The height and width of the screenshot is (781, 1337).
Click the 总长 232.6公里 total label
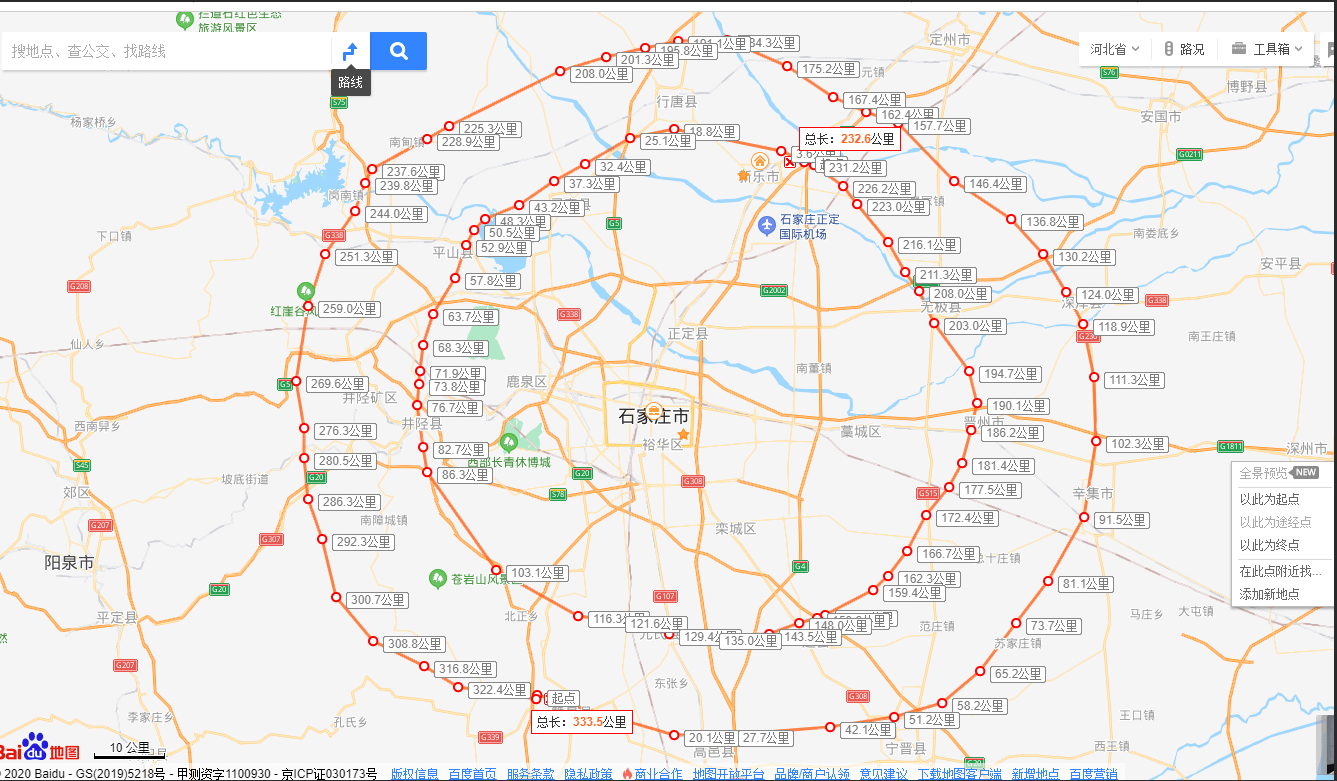850,139
